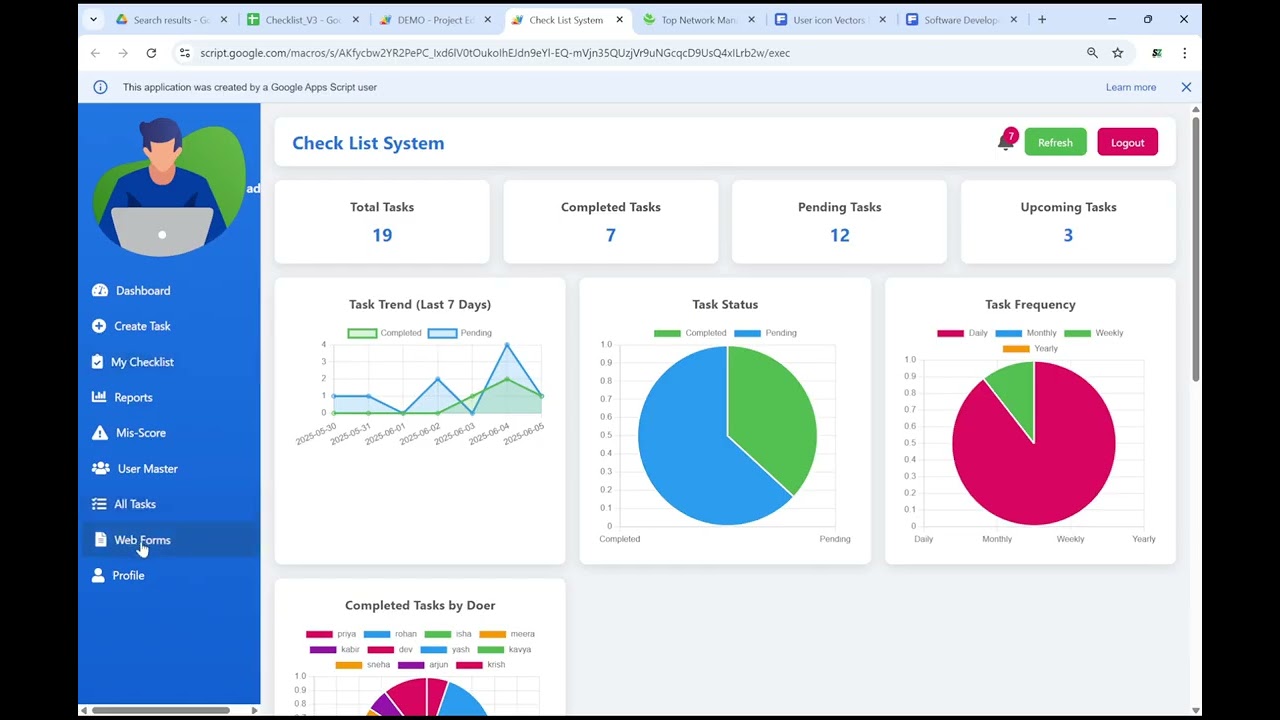Image resolution: width=1280 pixels, height=720 pixels.
Task: Click the user avatar illustration
Action: tap(168, 187)
